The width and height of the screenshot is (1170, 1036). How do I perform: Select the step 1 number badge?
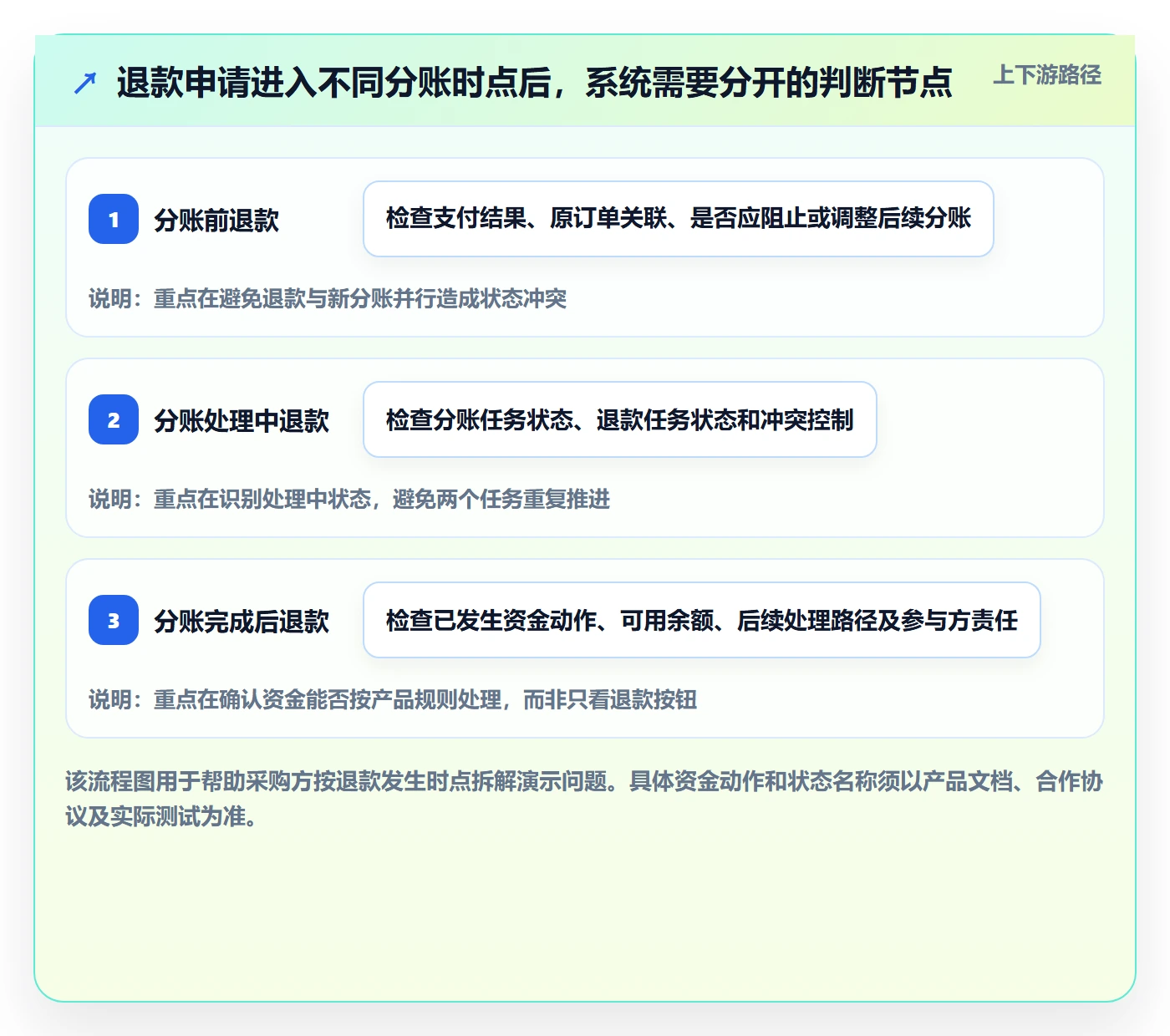pyautogui.click(x=114, y=219)
